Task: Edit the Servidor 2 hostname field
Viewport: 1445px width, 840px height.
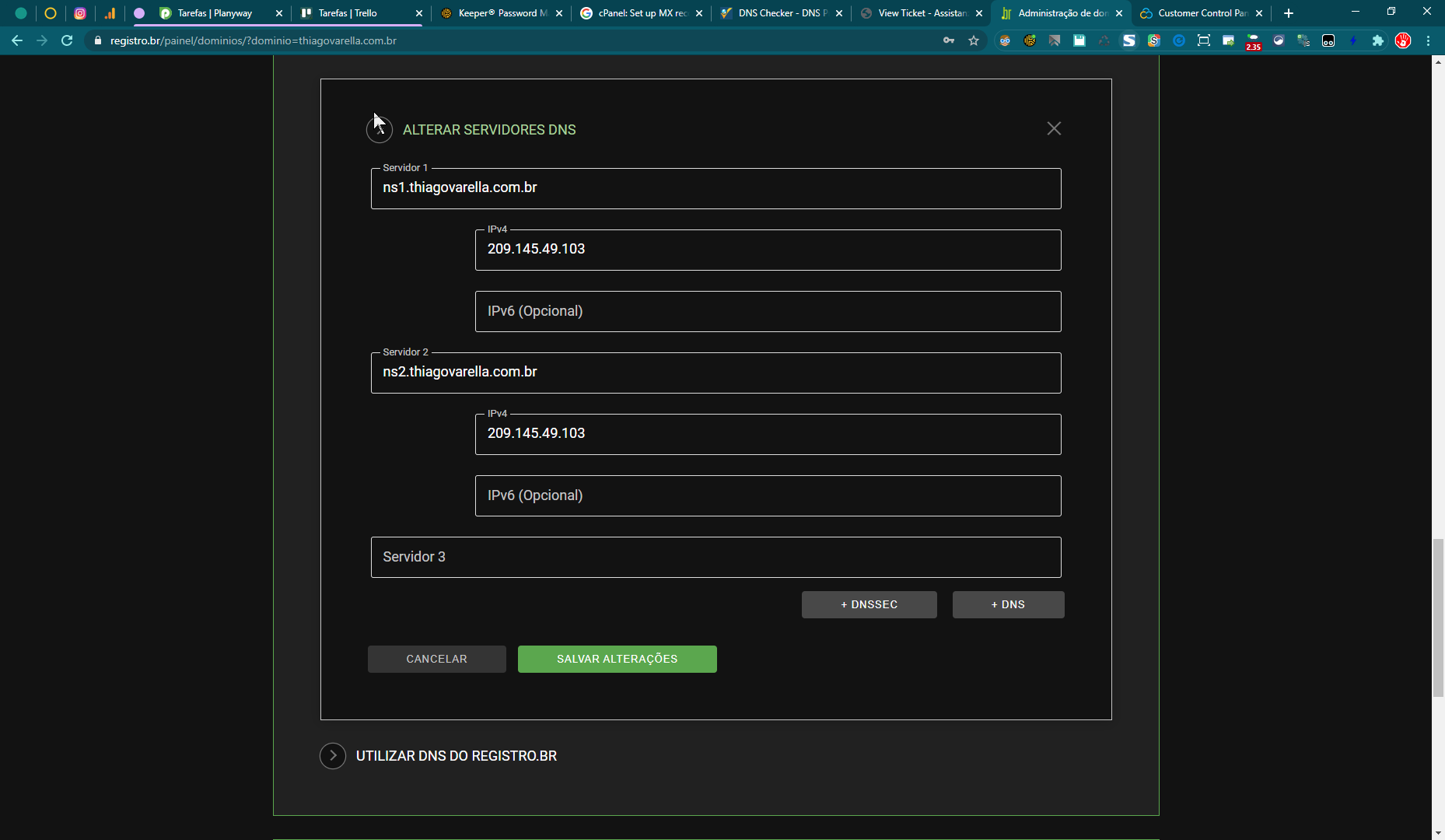Action: coord(716,373)
